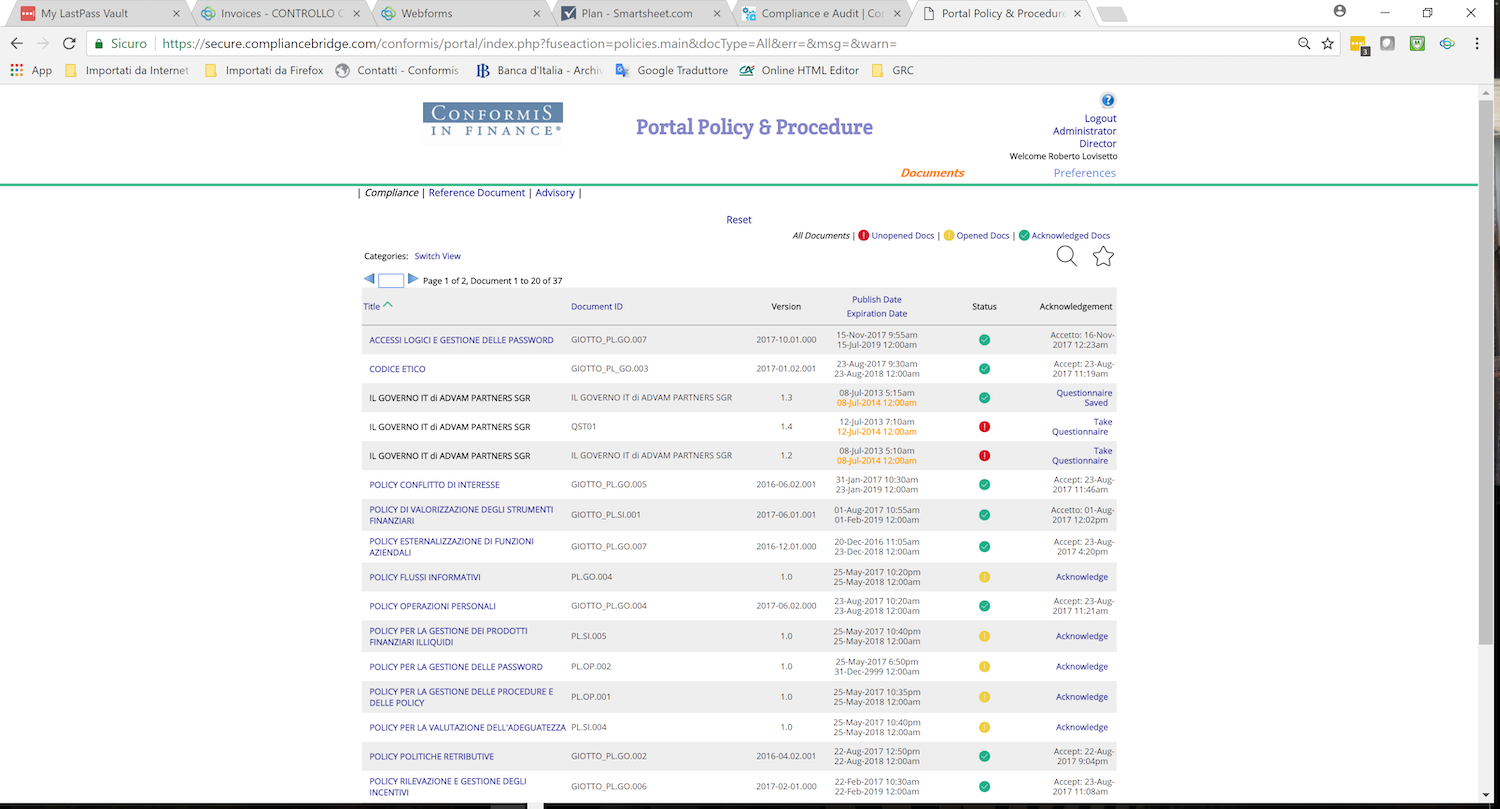Open the LastPass extension icon in the toolbar
The image size is (1500, 809).
[1358, 44]
